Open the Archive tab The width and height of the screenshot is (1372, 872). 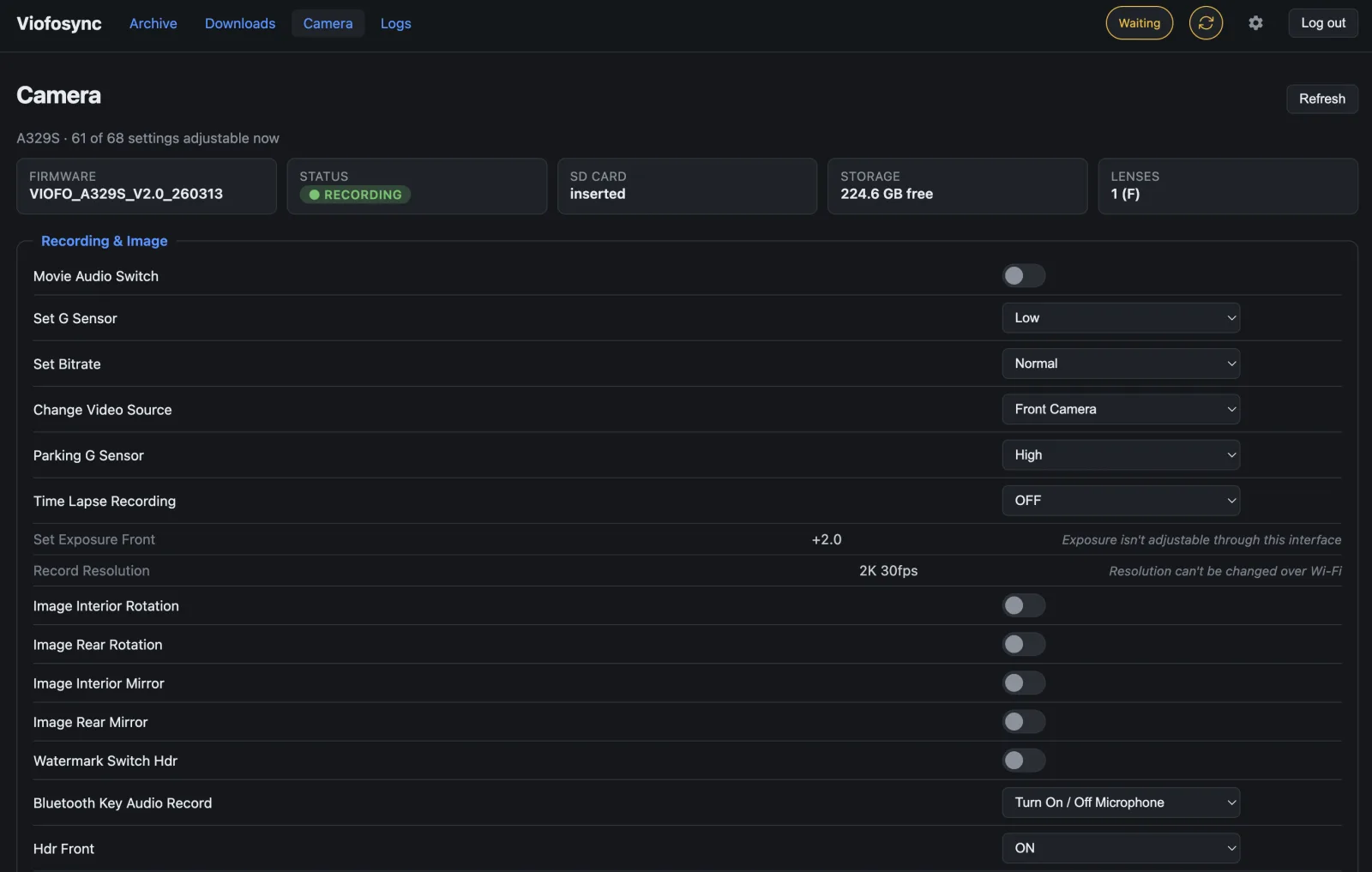coord(153,23)
